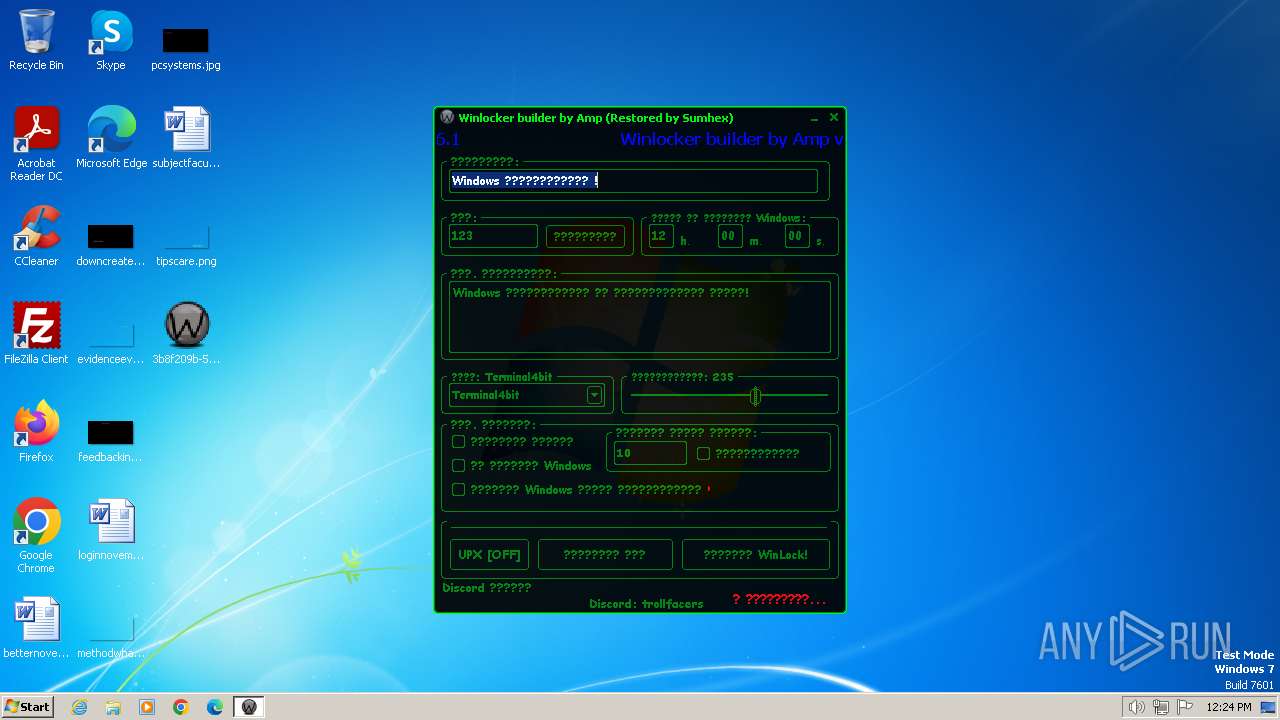This screenshot has width=1280, height=720.
Task: Minimize the Winlocker builder window
Action: [x=814, y=118]
